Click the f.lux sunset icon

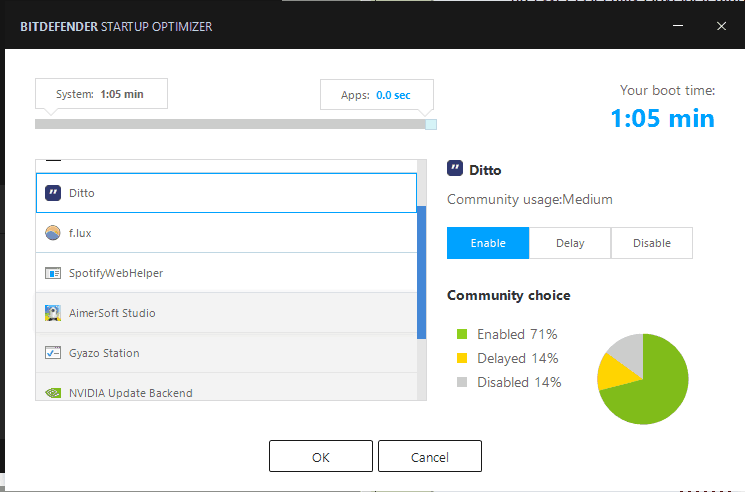tap(53, 233)
